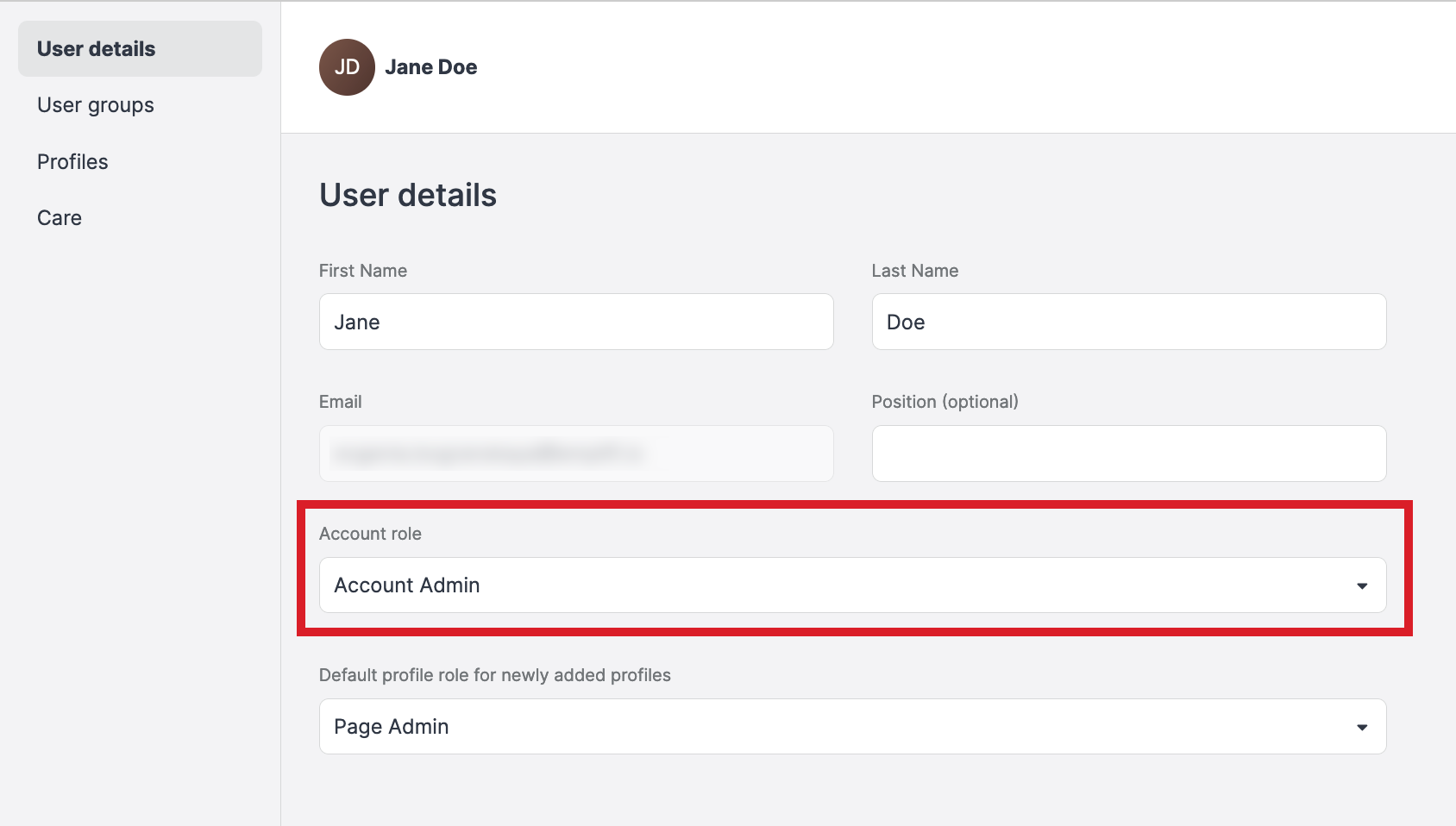Click the Page Admin selection
This screenshot has width=1456, height=826.
click(x=391, y=726)
